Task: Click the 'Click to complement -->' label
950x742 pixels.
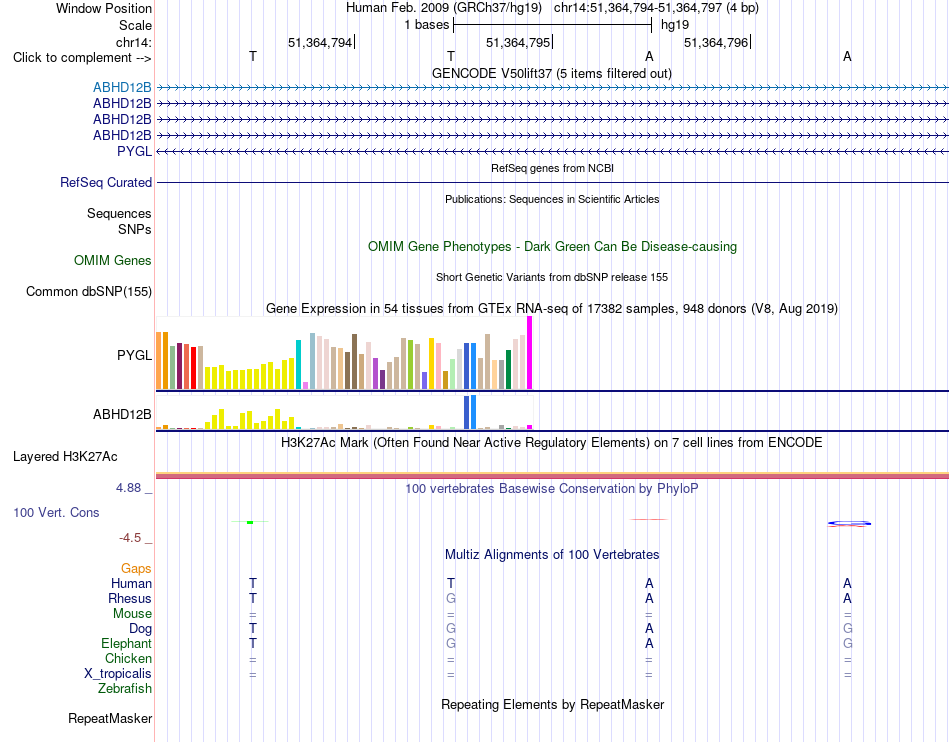Action: coord(82,58)
